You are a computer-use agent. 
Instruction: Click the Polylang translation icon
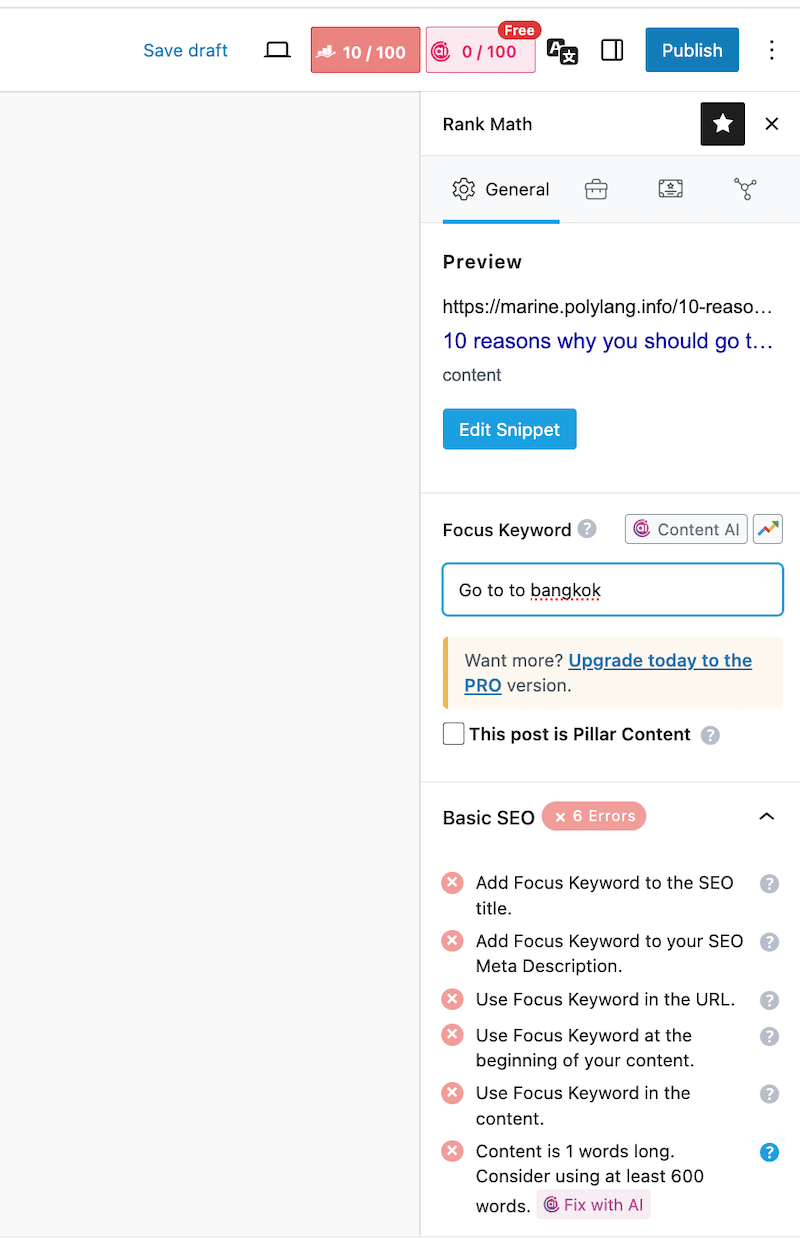coord(562,51)
